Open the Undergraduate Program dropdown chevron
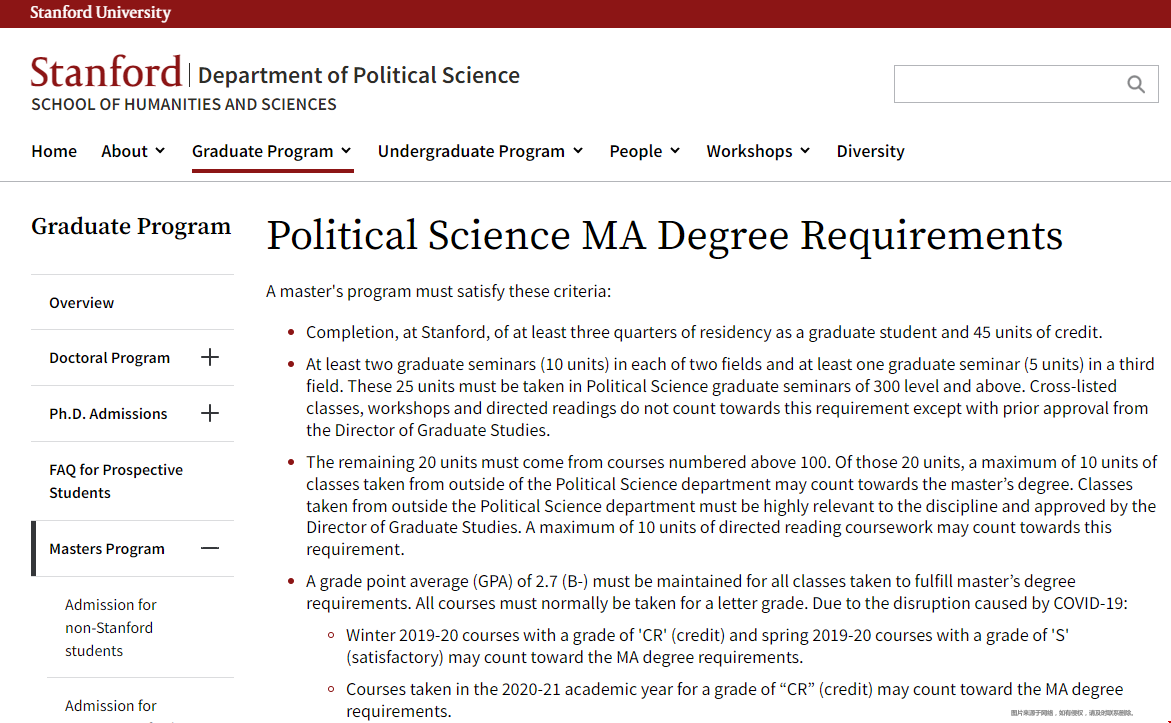 point(577,151)
